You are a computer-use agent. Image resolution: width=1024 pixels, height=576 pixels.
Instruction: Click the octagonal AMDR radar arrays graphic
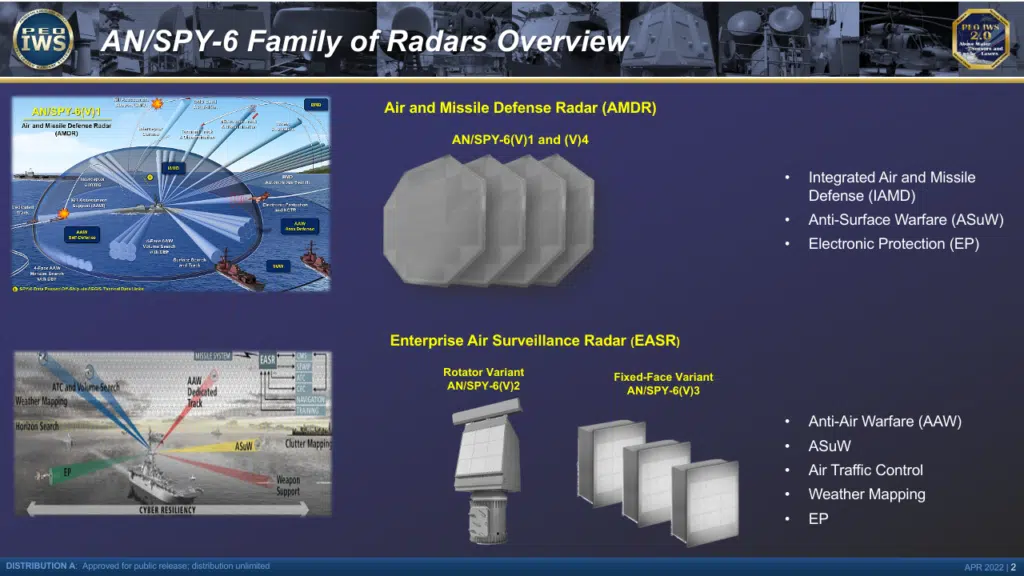coord(488,221)
